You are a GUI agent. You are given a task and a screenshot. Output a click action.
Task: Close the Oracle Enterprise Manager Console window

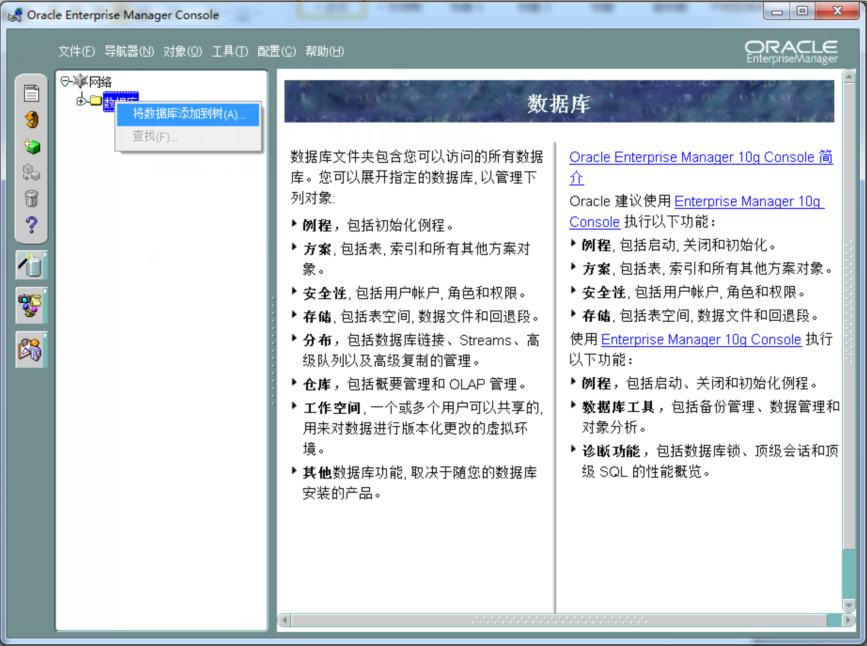click(837, 11)
